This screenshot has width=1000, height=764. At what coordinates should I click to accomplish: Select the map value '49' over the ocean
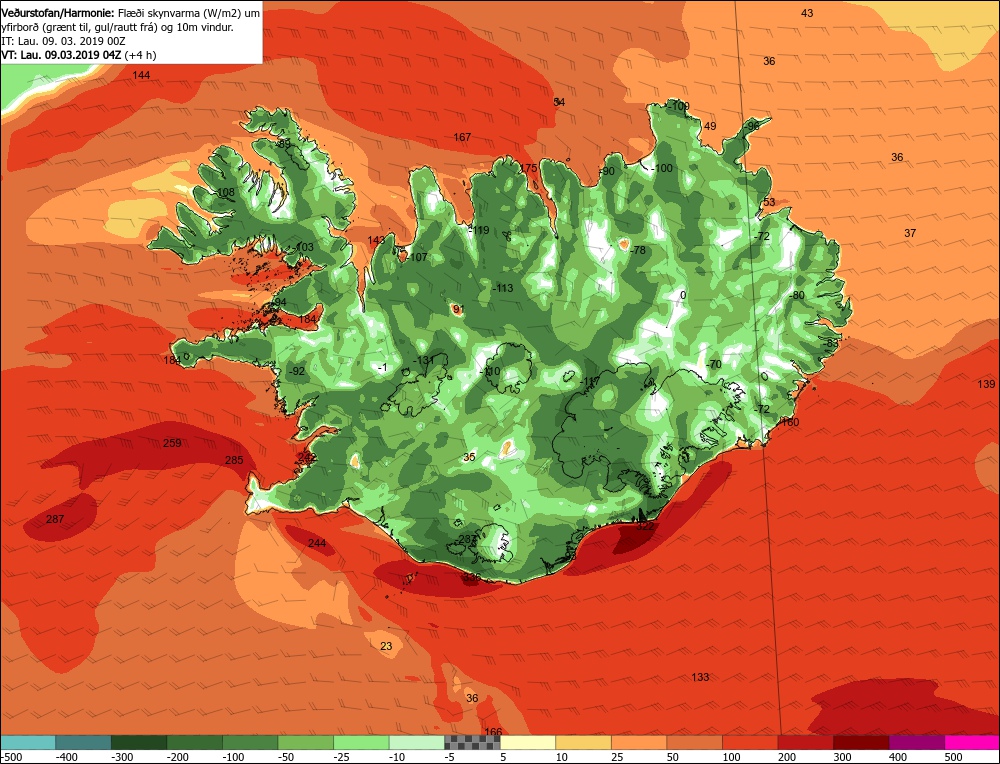(x=710, y=126)
